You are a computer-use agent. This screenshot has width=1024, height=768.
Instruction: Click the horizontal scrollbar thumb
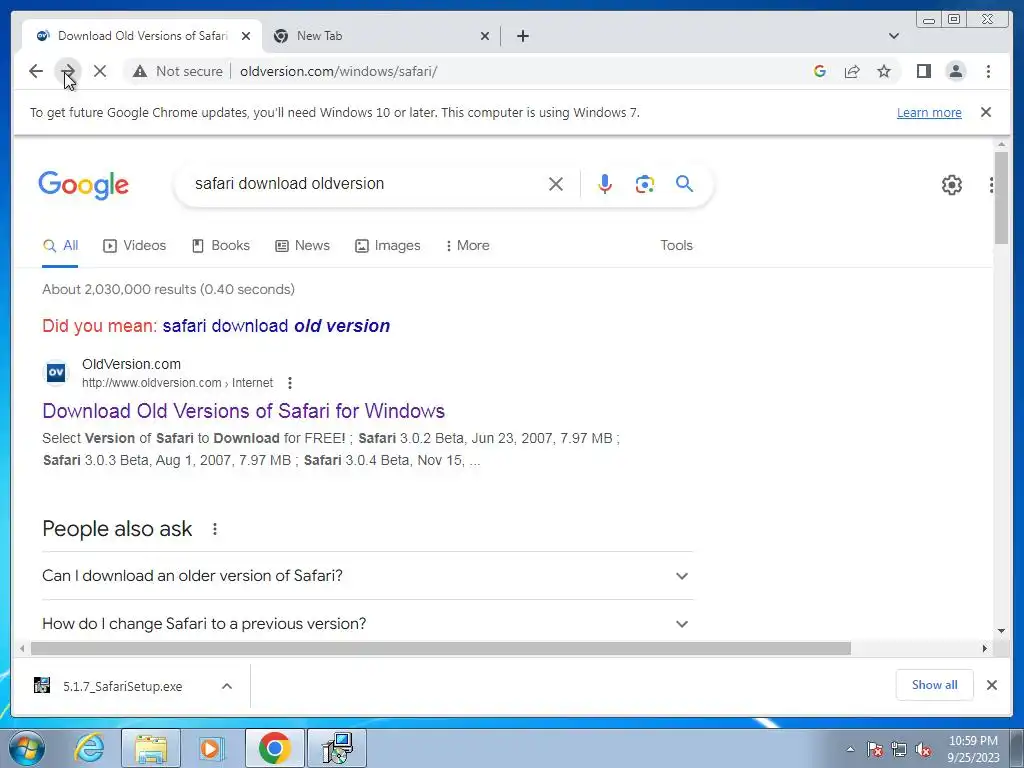coord(441,648)
